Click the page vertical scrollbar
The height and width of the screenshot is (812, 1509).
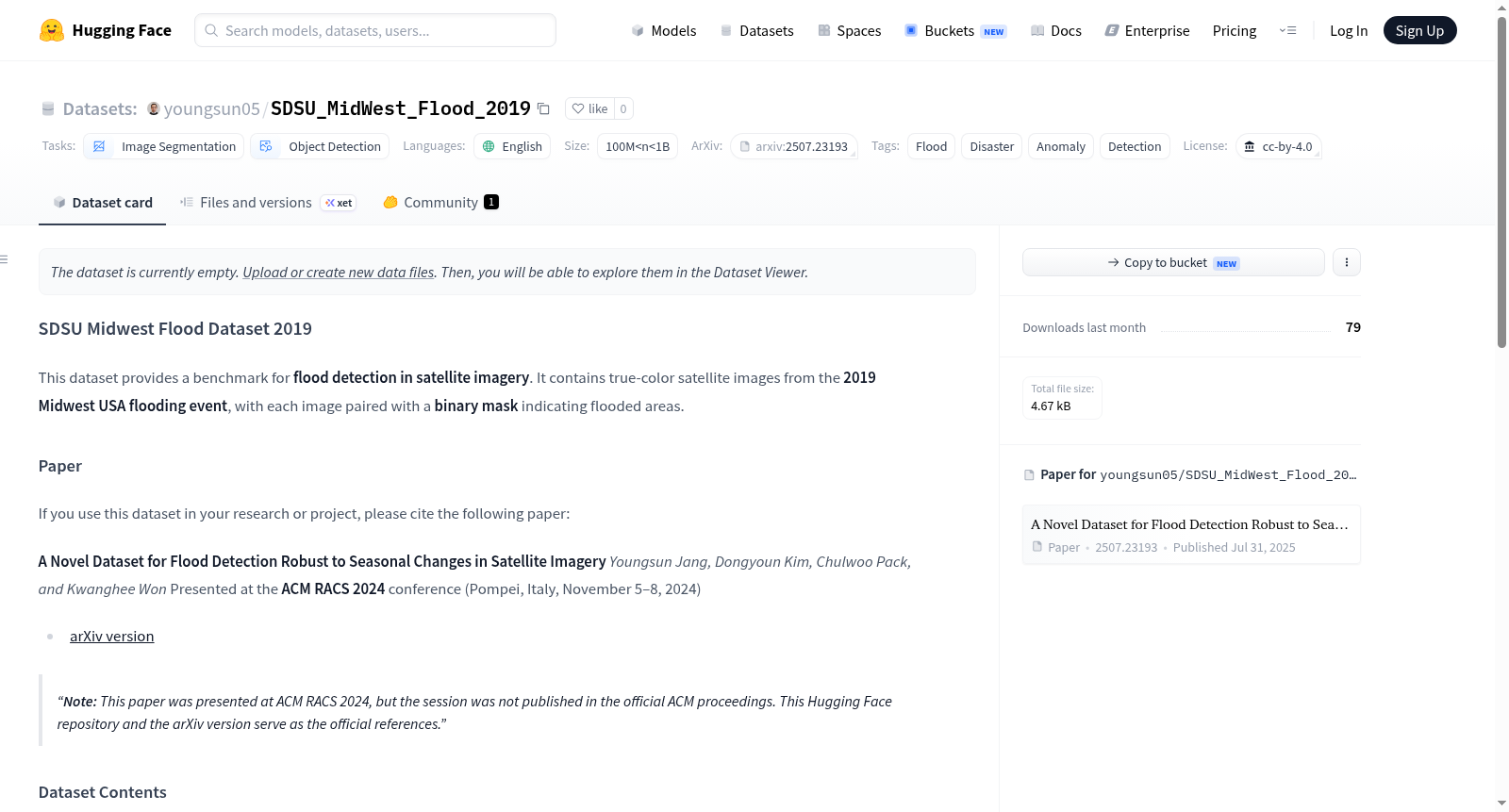pyautogui.click(x=1501, y=184)
